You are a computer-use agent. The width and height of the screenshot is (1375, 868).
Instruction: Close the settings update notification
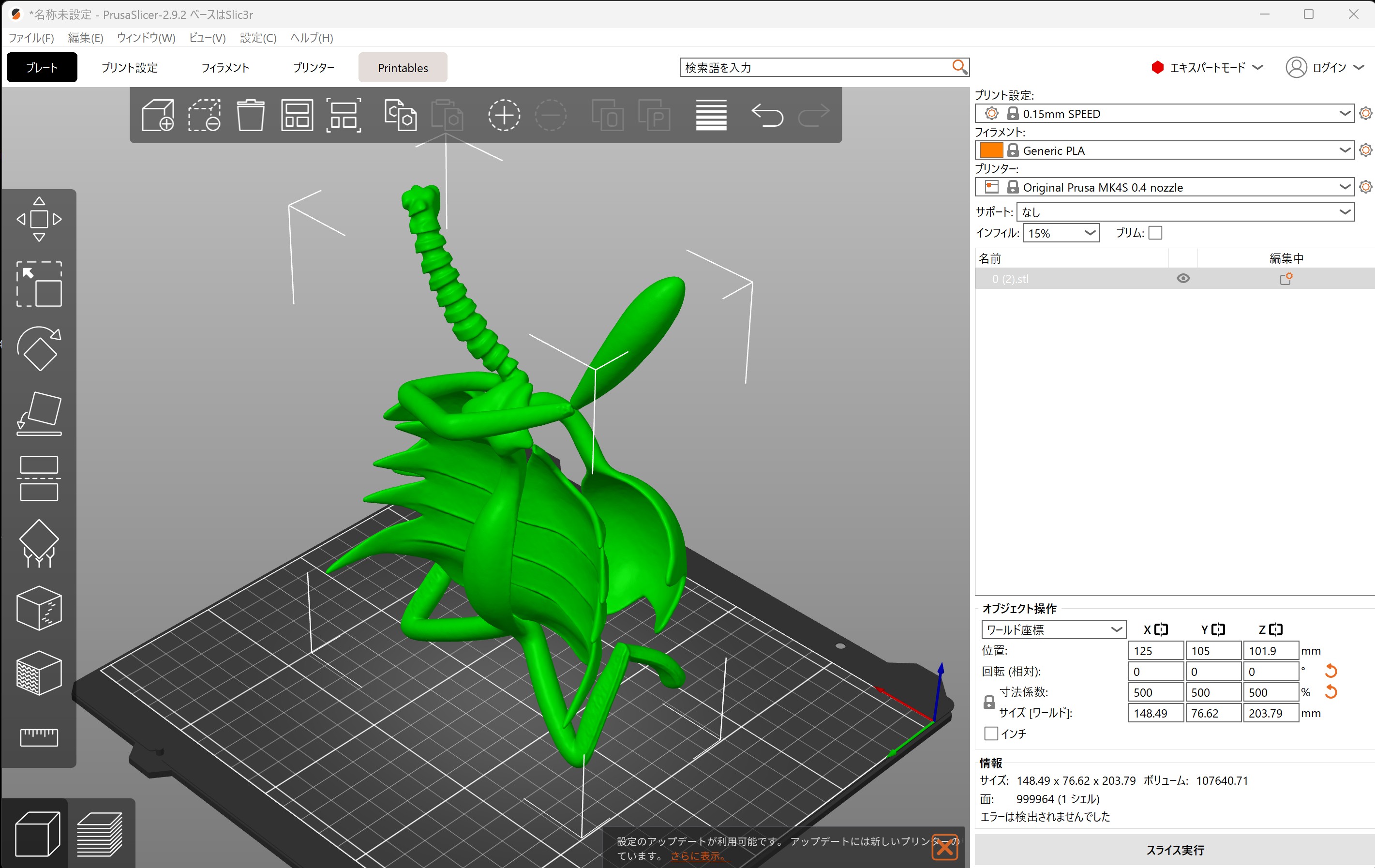pyautogui.click(x=945, y=847)
